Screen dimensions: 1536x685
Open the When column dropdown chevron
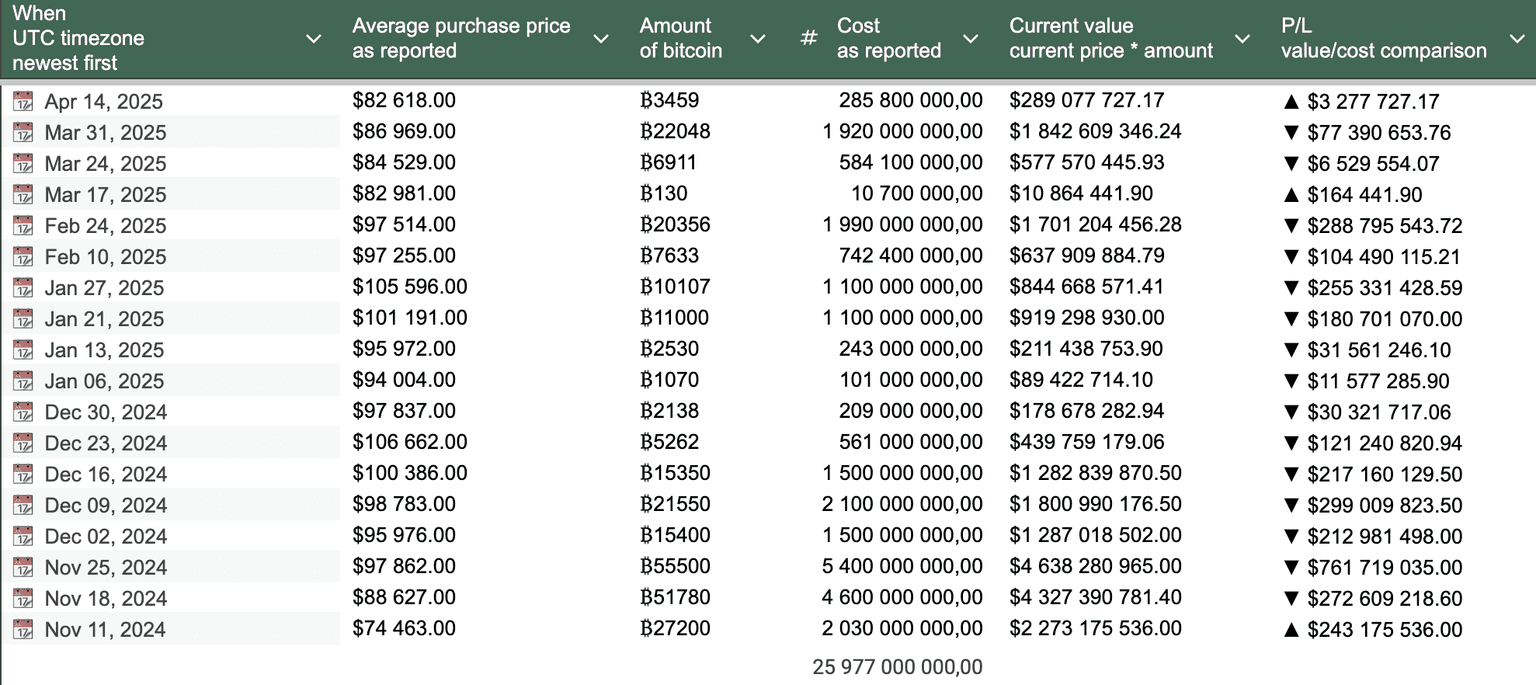[313, 39]
